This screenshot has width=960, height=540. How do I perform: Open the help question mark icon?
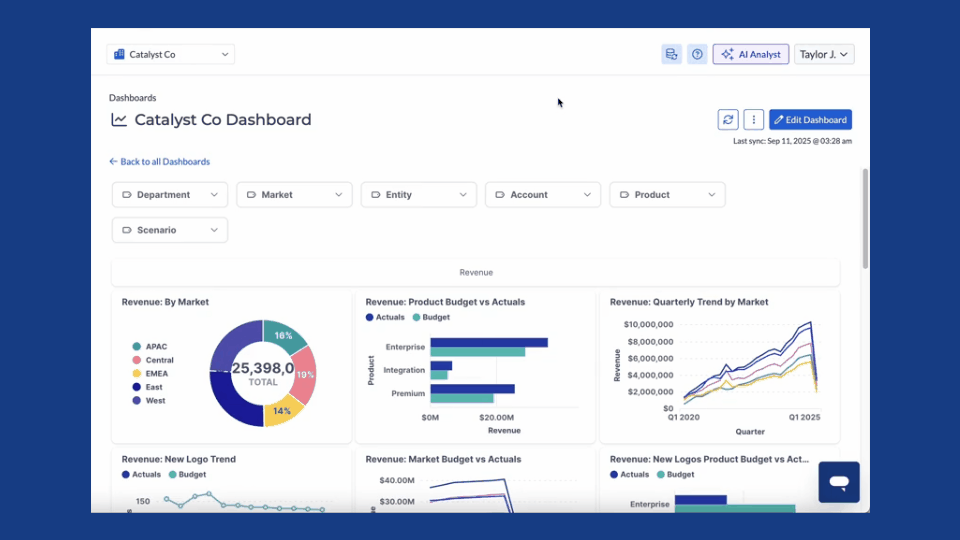pos(697,54)
